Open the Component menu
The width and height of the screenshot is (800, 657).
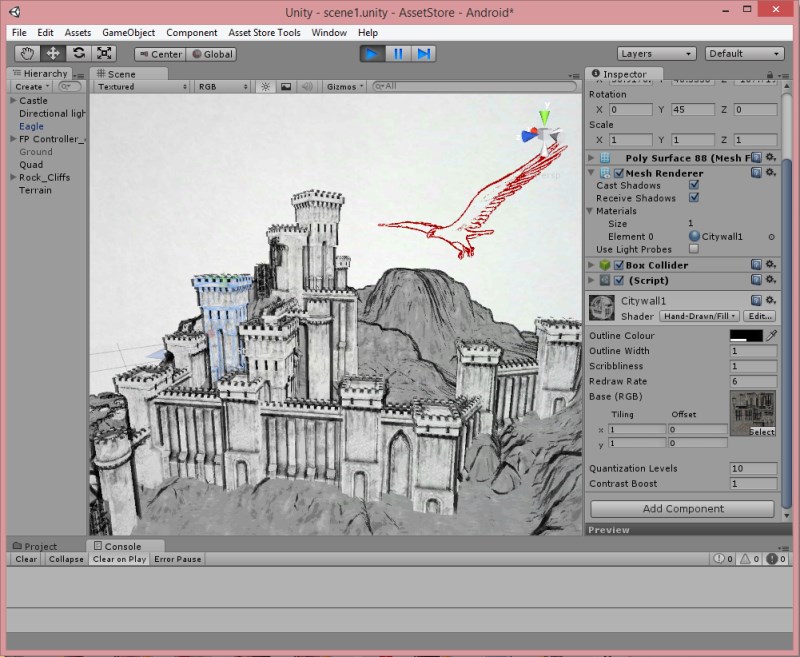click(x=192, y=33)
